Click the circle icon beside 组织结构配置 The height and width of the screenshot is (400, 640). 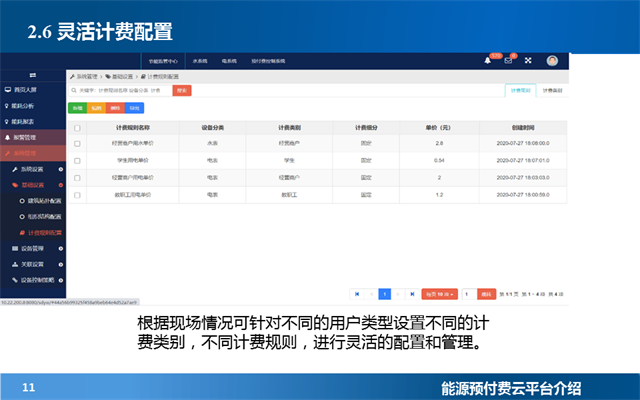click(x=22, y=217)
